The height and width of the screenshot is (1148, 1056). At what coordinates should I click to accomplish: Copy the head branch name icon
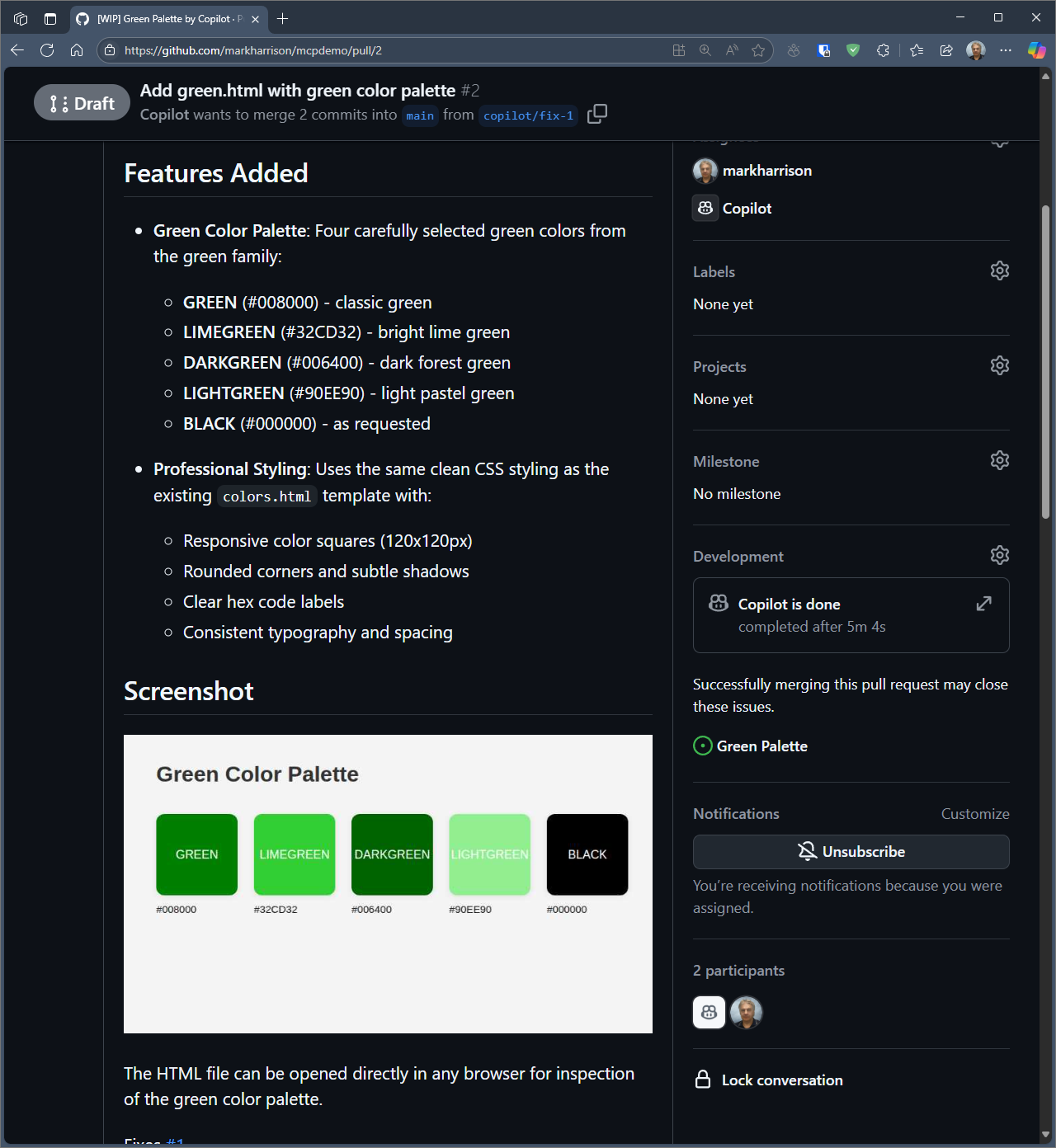point(597,114)
